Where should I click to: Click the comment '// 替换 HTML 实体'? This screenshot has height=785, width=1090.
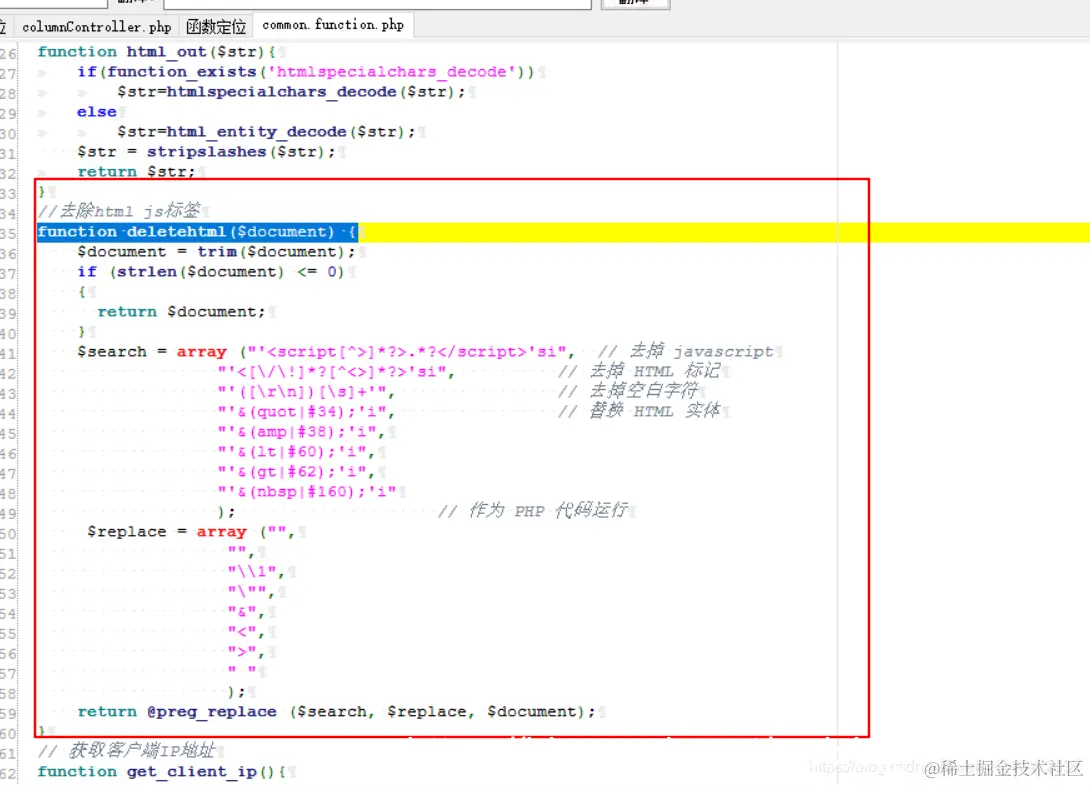(x=639, y=411)
